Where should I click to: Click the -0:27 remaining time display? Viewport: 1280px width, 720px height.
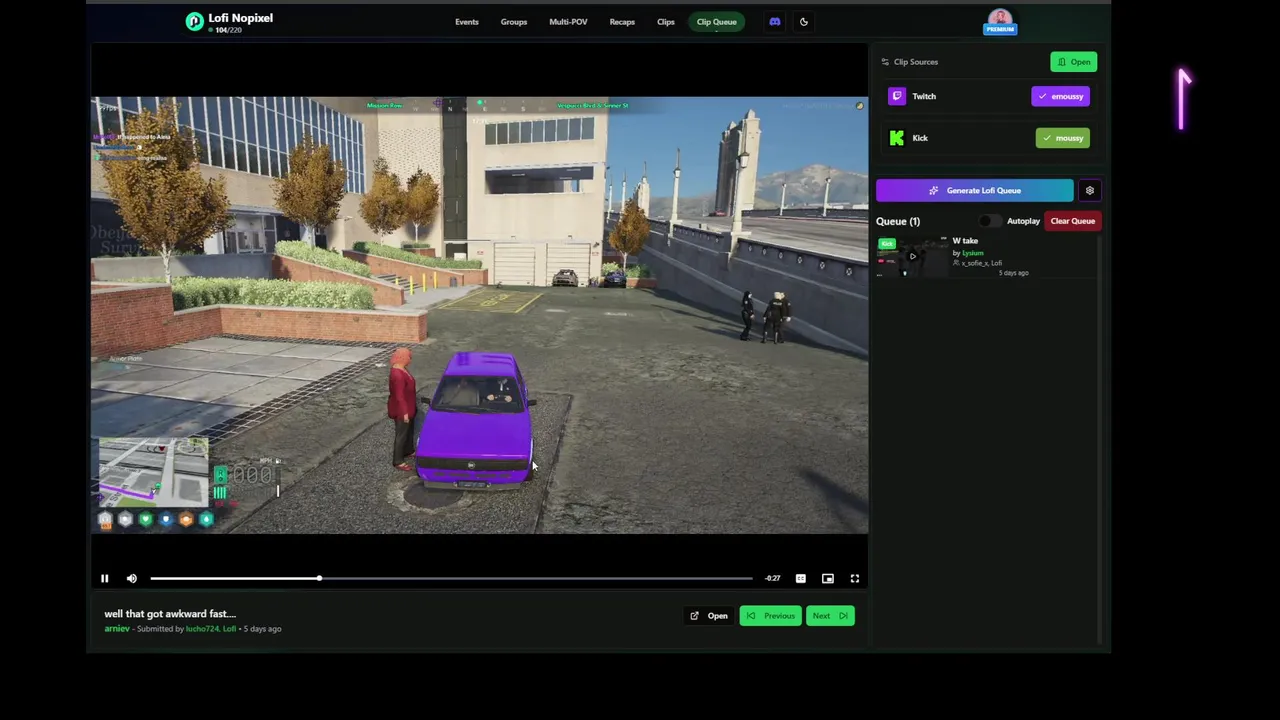(x=773, y=578)
